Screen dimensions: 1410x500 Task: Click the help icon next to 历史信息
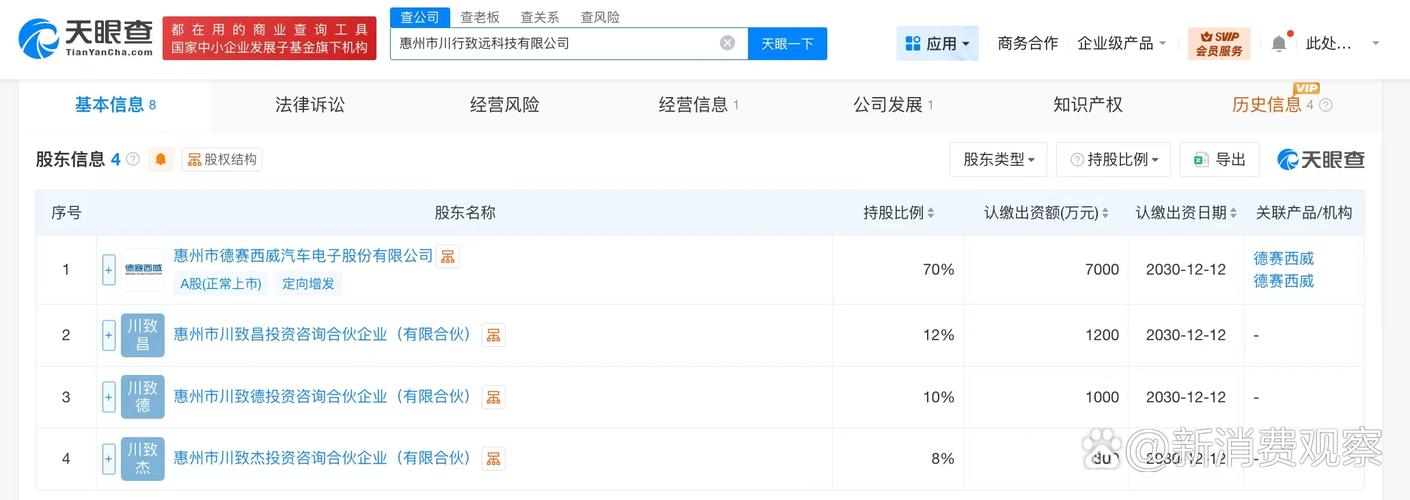pyautogui.click(x=1326, y=105)
